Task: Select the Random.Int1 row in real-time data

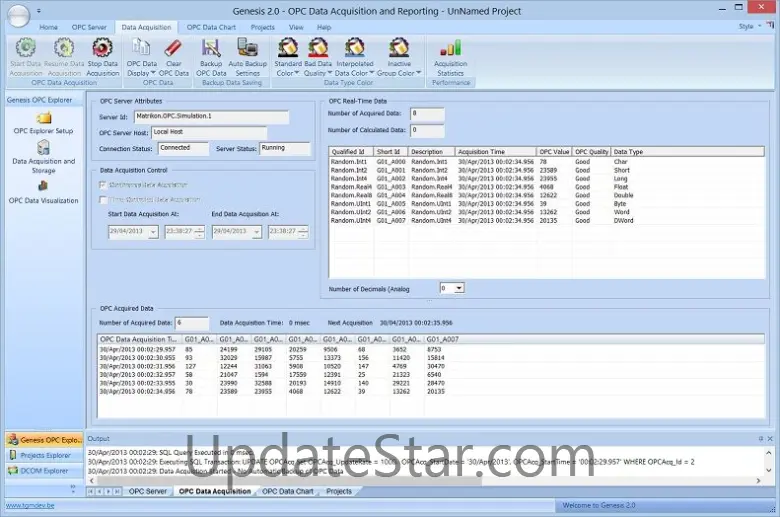Action: (546, 162)
